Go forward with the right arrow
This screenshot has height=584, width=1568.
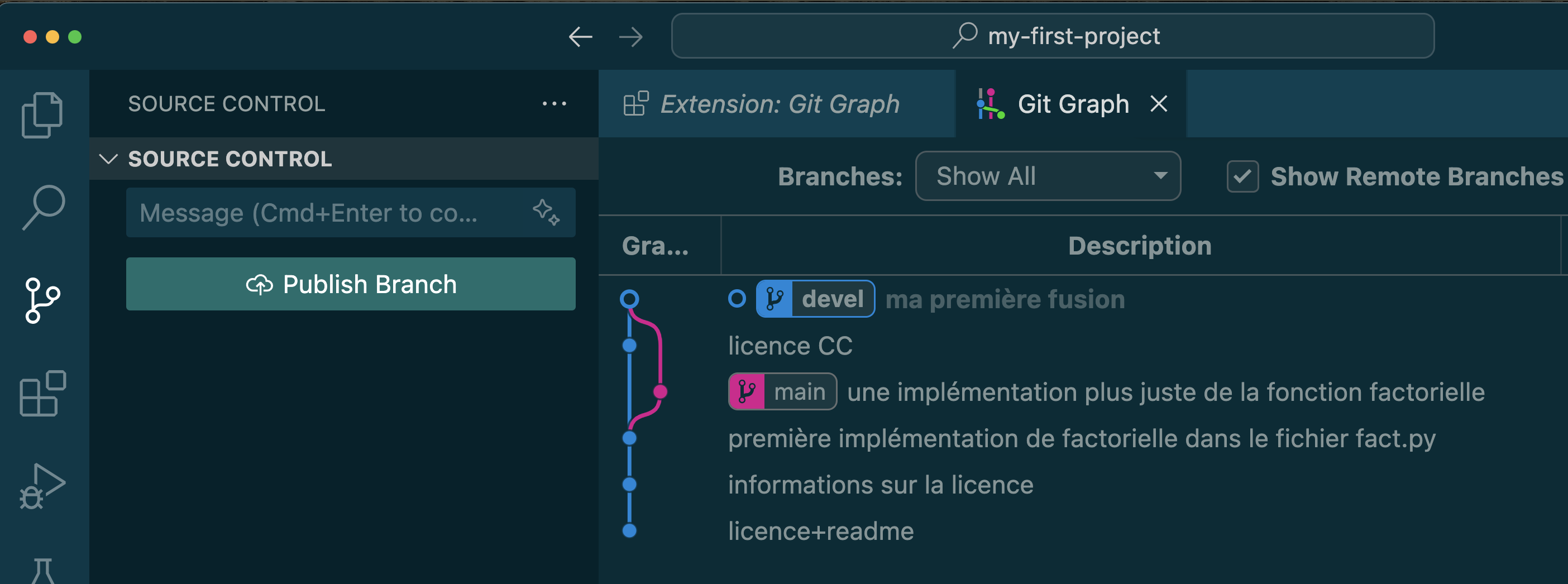coord(630,37)
